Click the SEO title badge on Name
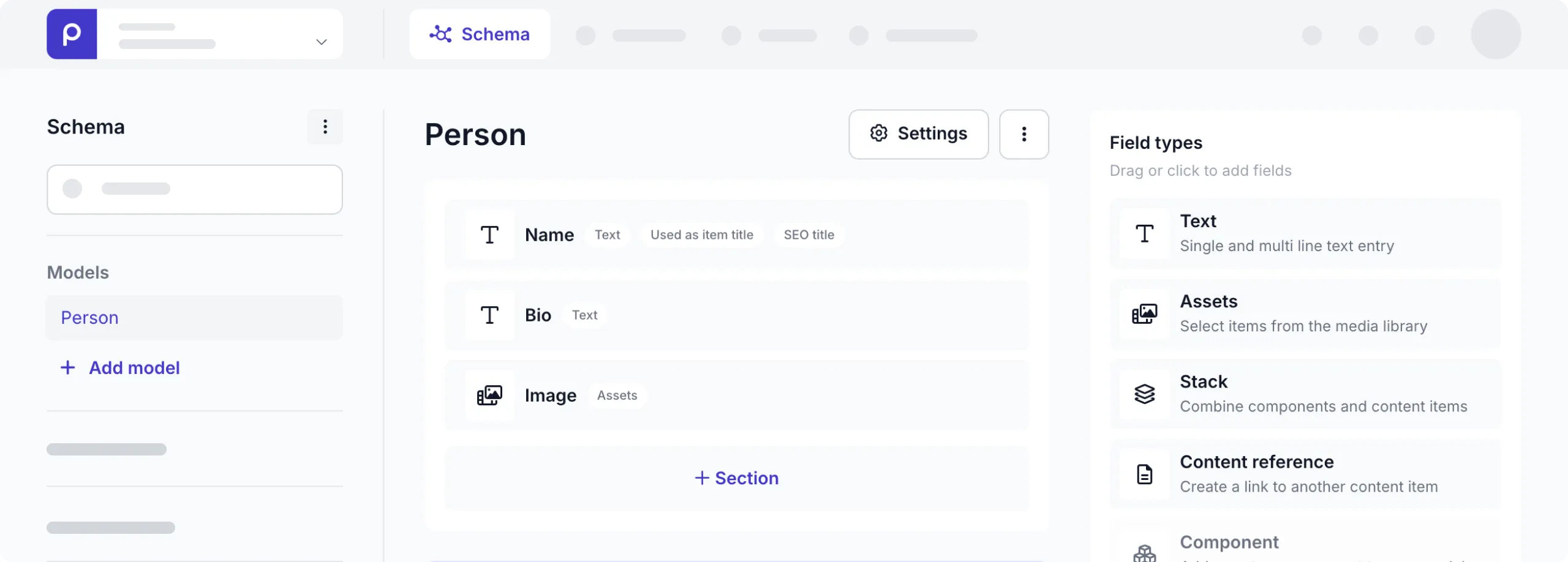The width and height of the screenshot is (1568, 562). (809, 234)
